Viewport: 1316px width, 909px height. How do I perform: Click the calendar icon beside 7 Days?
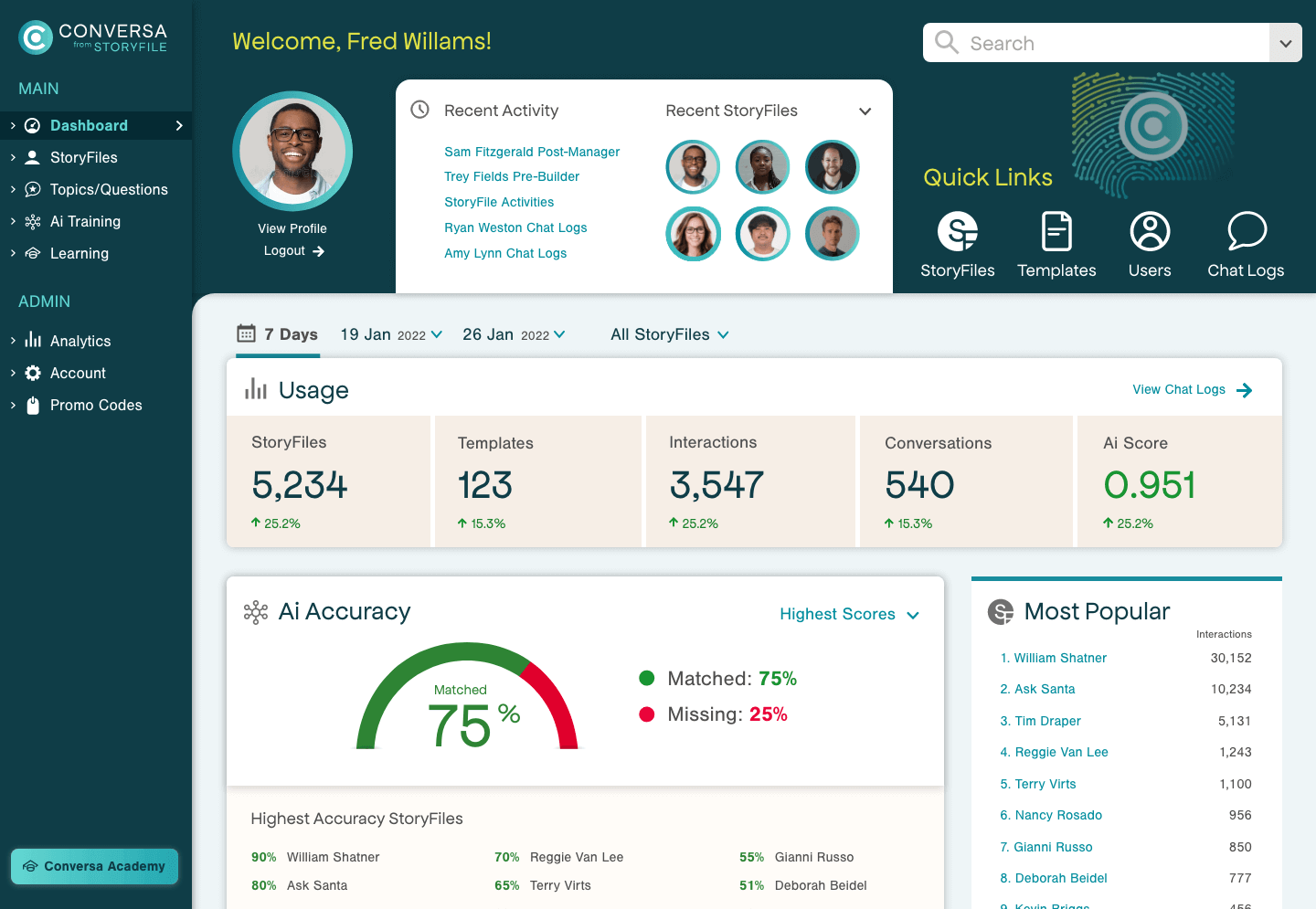[x=246, y=333]
